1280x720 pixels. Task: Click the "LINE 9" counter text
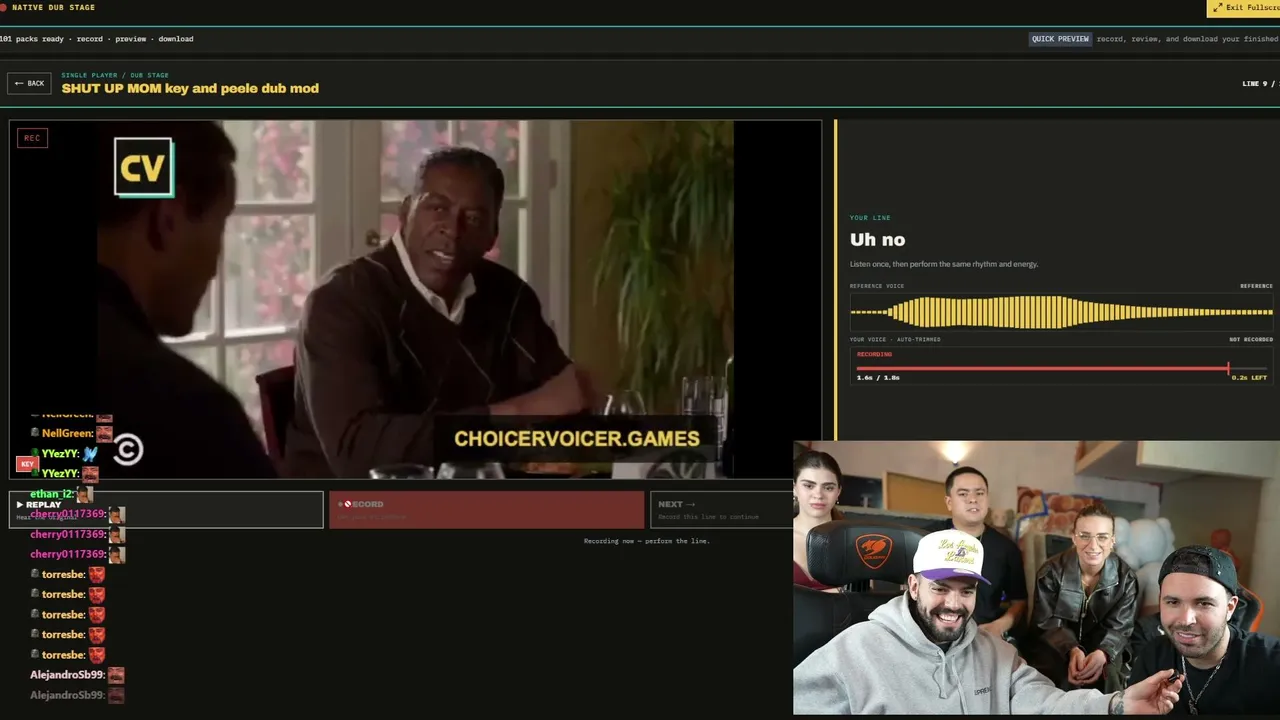[x=1254, y=84]
